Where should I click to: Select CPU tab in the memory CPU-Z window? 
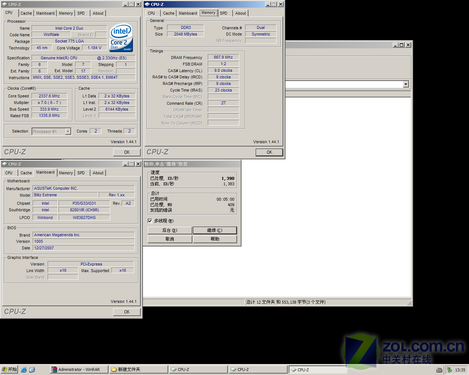pyautogui.click(x=151, y=13)
